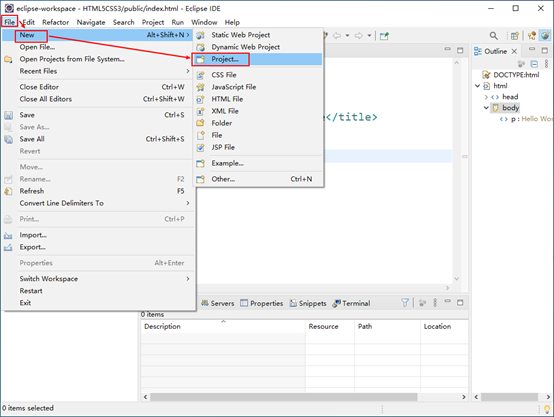This screenshot has height=417, width=554.
Task: Open the Search menu
Action: (x=123, y=22)
